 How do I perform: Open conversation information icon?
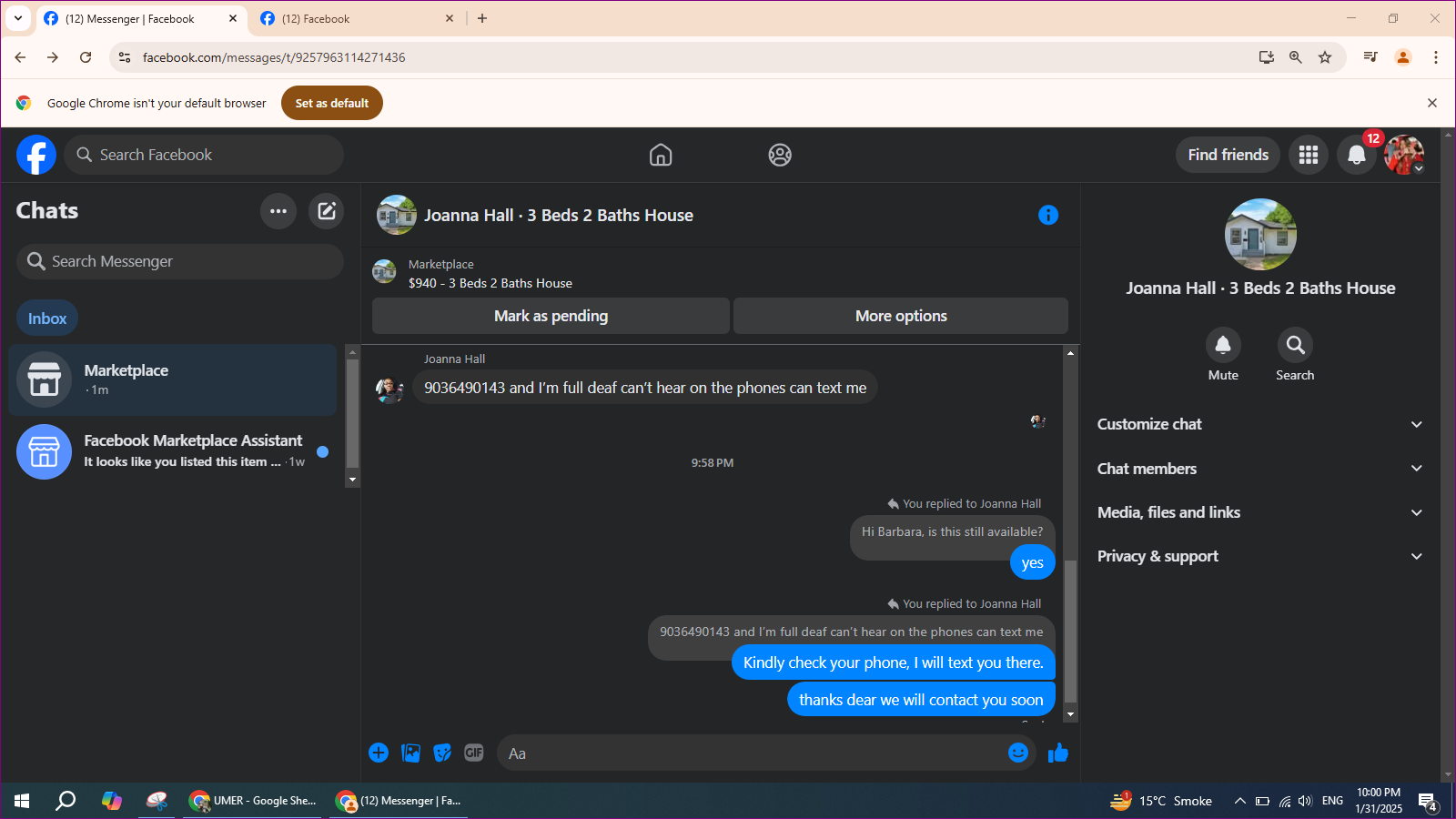point(1048,215)
